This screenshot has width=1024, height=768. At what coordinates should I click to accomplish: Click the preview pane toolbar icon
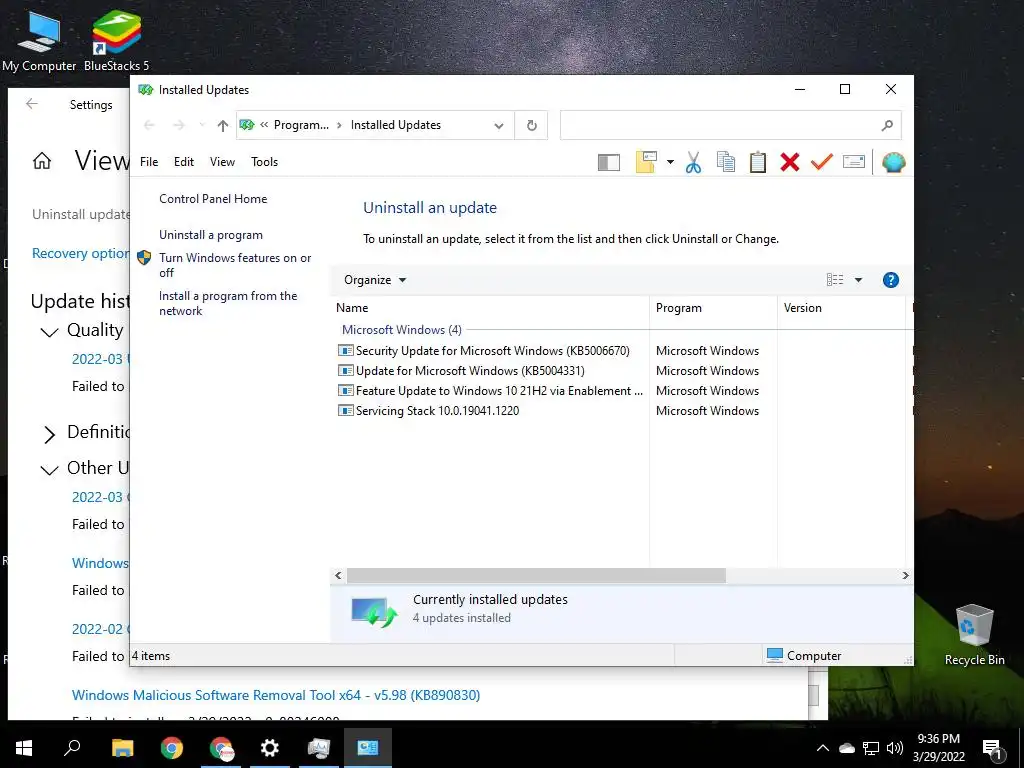(609, 162)
